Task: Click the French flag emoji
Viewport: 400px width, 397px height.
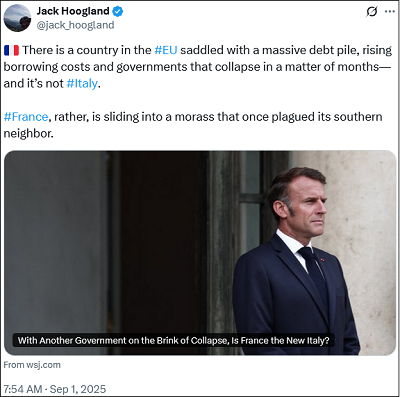Action: pos(12,50)
